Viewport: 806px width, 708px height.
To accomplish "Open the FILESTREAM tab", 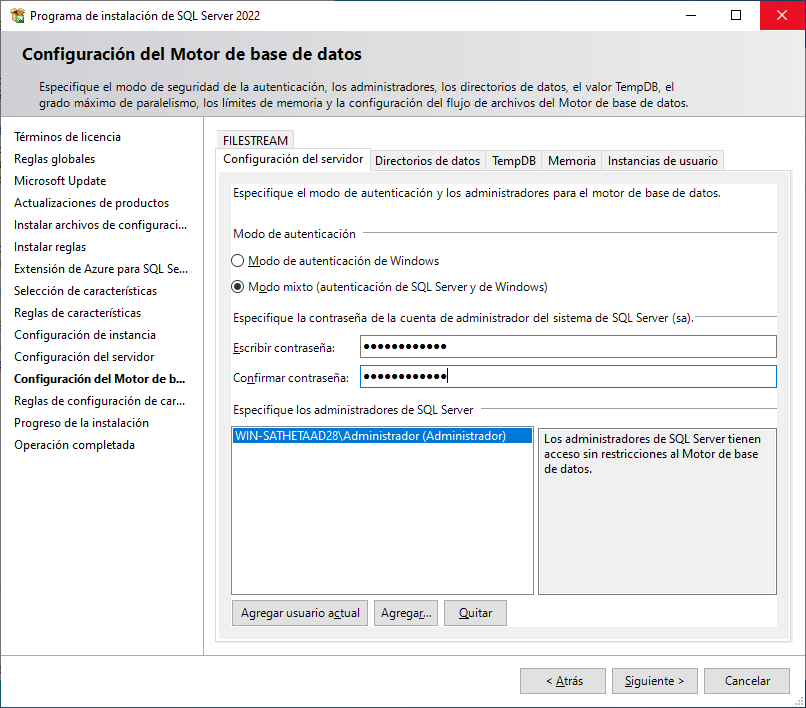I will 255,141.
